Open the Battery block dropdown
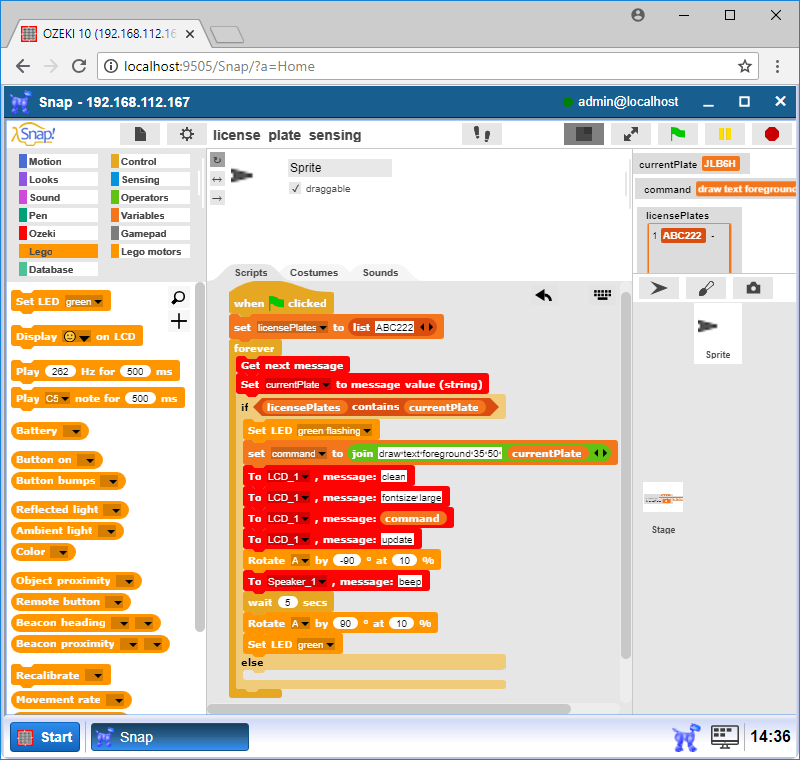The width and height of the screenshot is (800, 760). (76, 432)
